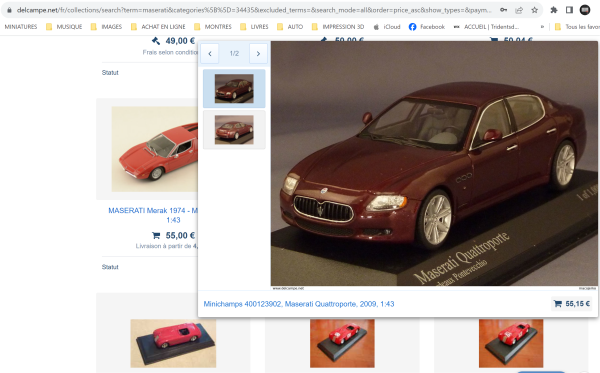Click the address bar URL field
Image resolution: width=600 pixels, height=373 pixels.
pyautogui.click(x=253, y=10)
